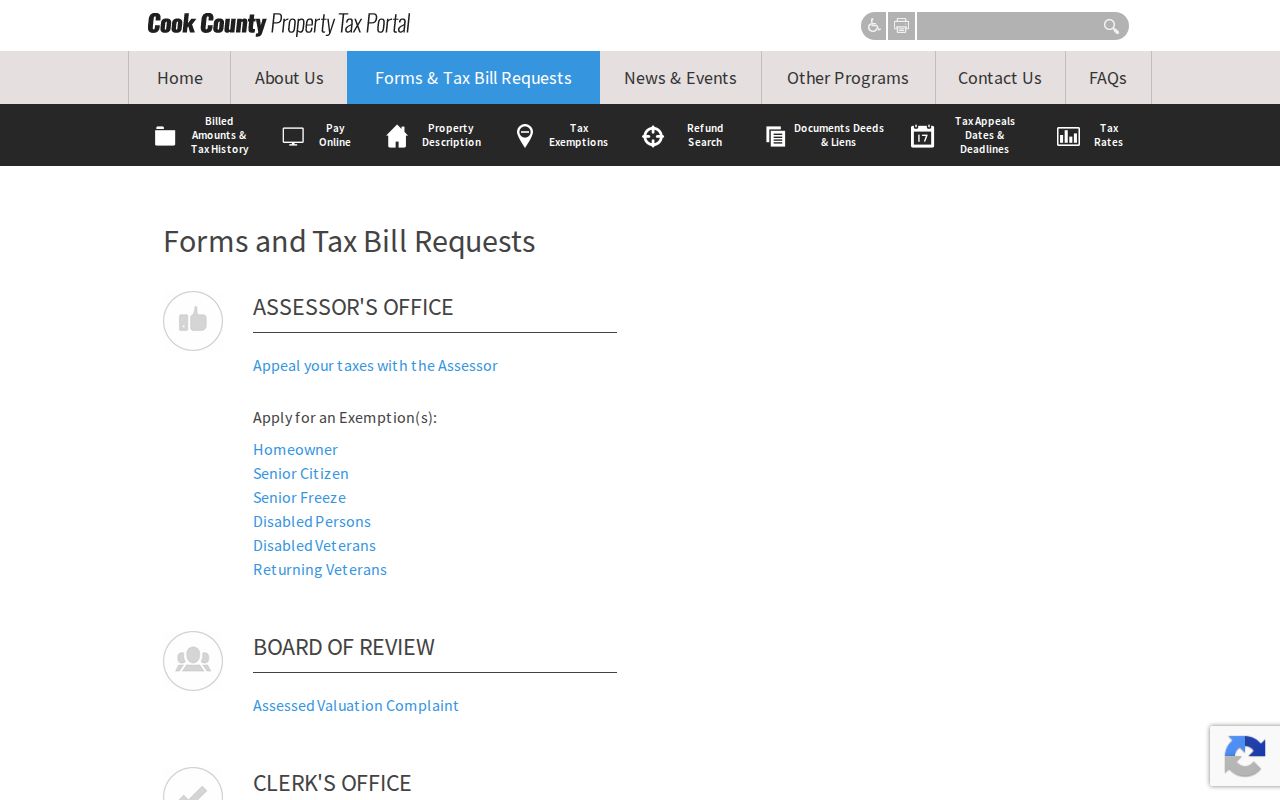Click the Forms and Tax Bill Requests title
Viewport: 1280px width, 800px height.
pyautogui.click(x=349, y=242)
